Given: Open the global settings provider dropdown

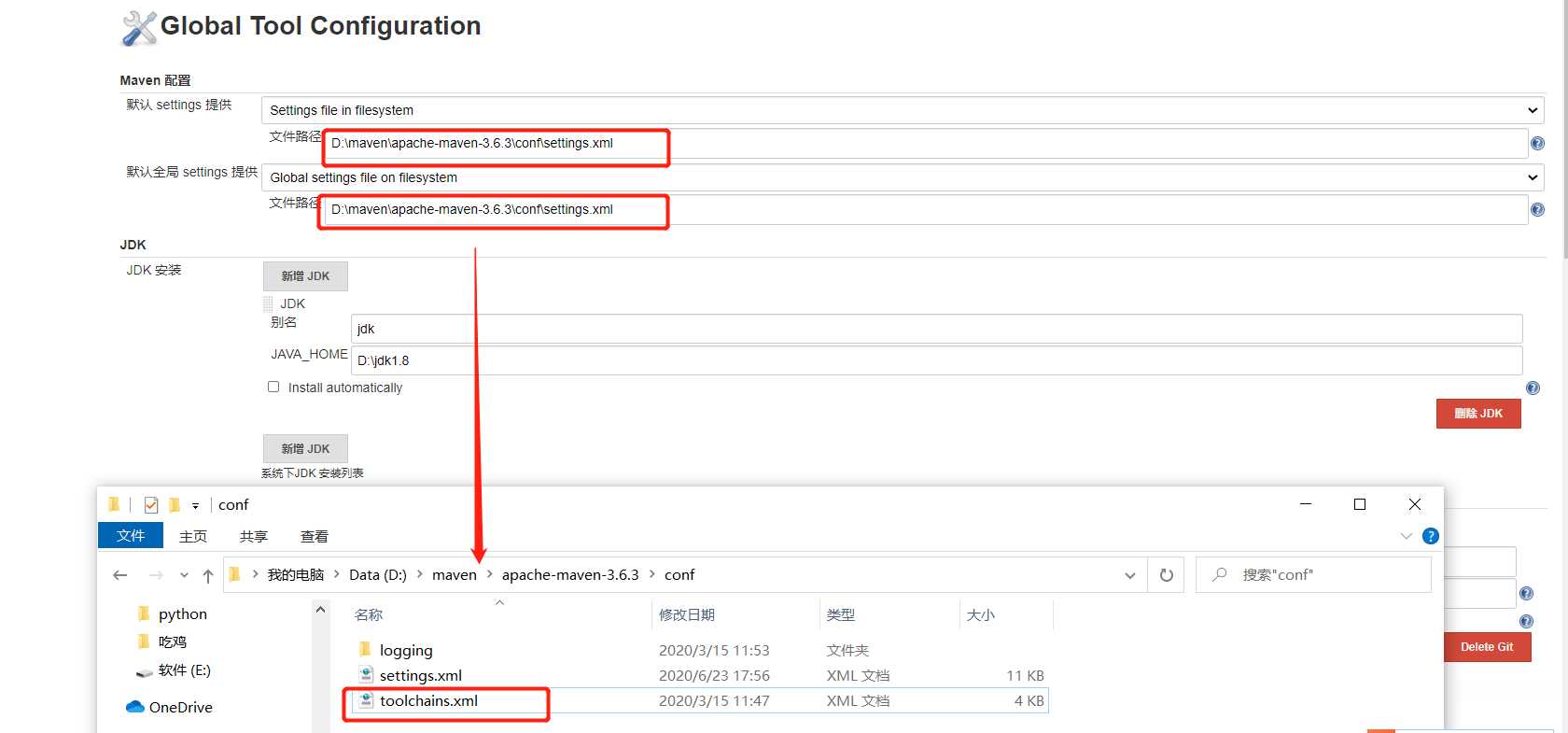Looking at the screenshot, I should coord(903,177).
